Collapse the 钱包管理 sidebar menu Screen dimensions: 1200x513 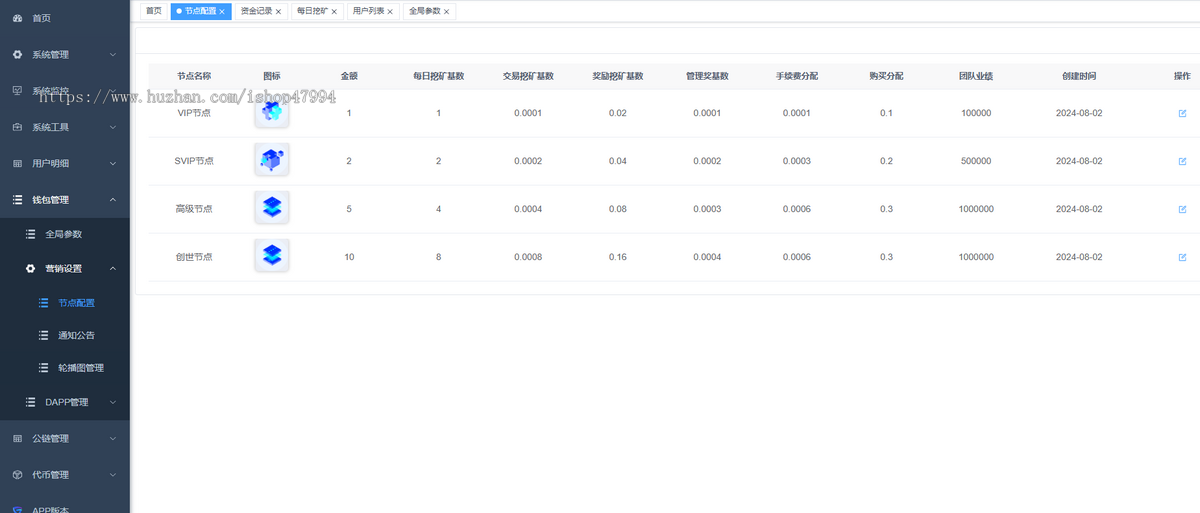point(65,199)
